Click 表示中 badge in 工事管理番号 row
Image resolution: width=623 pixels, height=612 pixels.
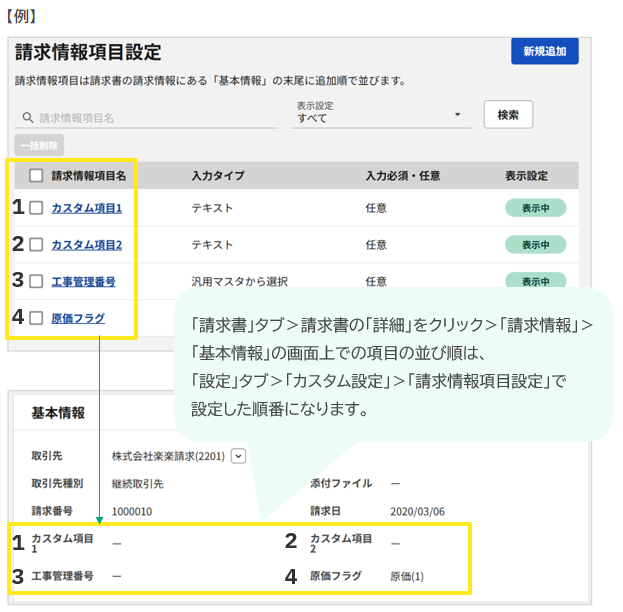(x=535, y=281)
